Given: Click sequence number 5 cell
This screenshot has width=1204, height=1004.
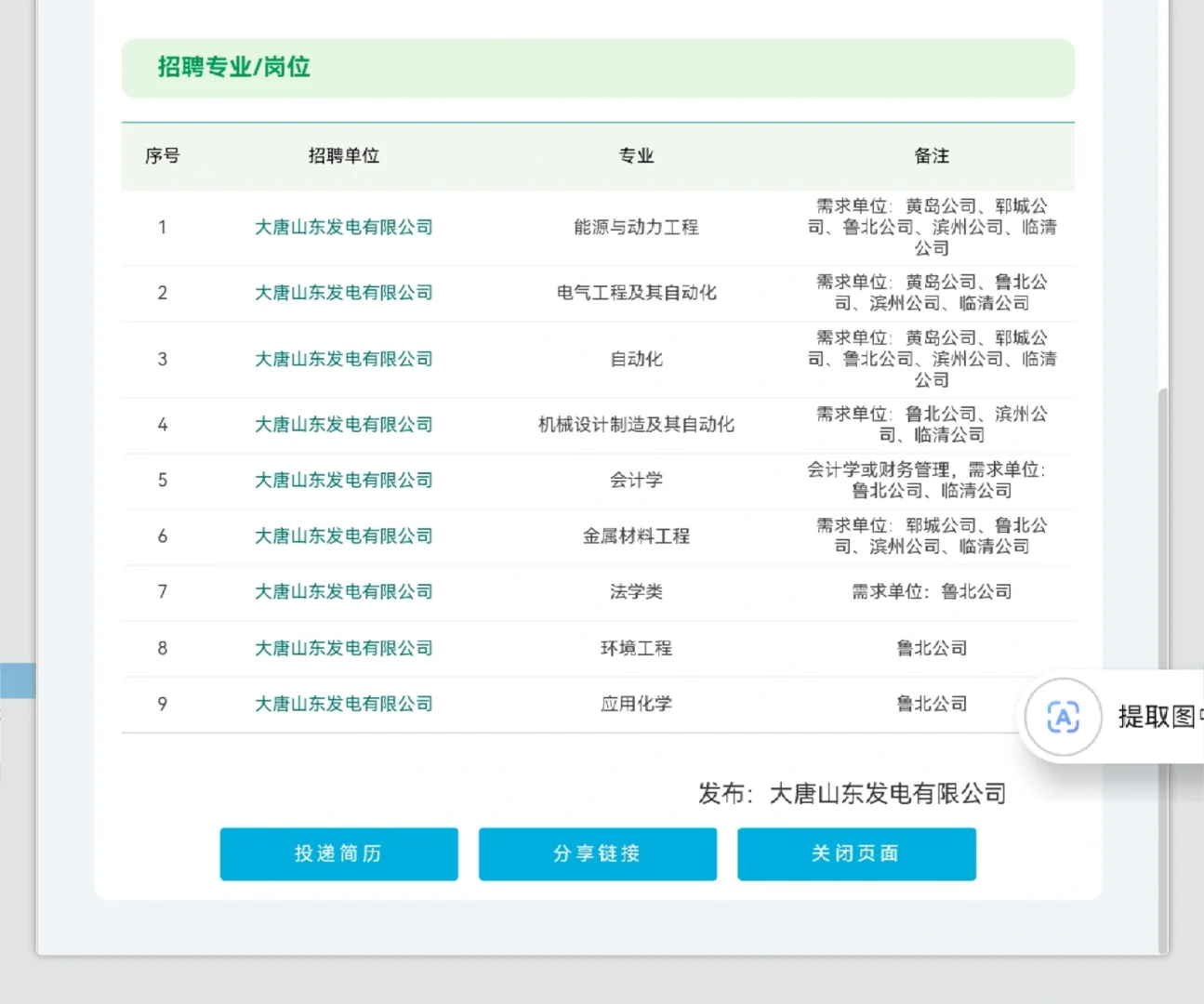Looking at the screenshot, I should [163, 481].
